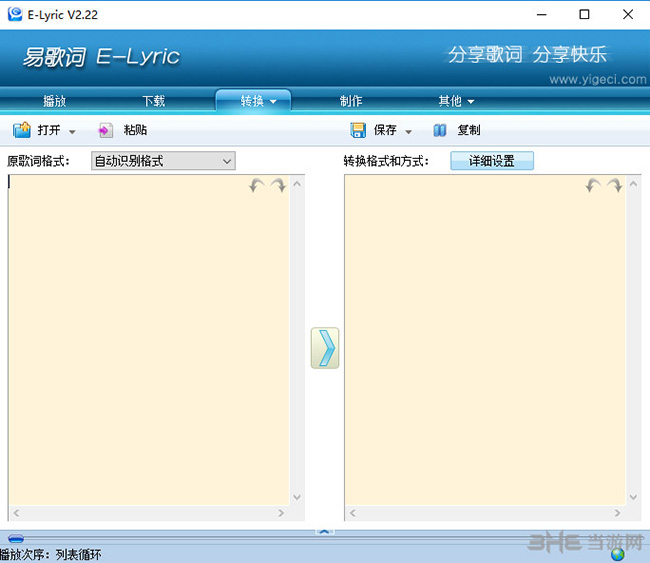
Task: Click the globe icon in the status bar
Action: click(x=618, y=554)
